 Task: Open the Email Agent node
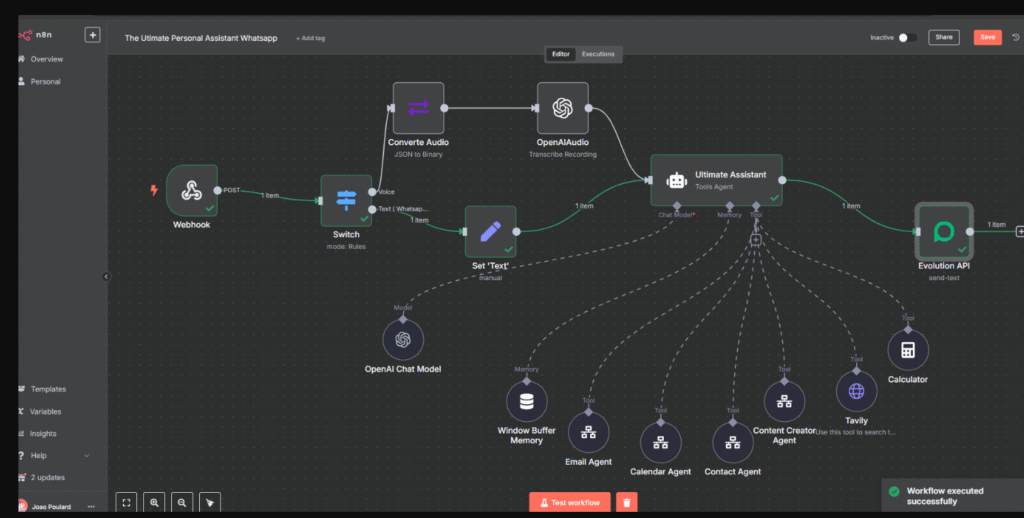tap(588, 432)
